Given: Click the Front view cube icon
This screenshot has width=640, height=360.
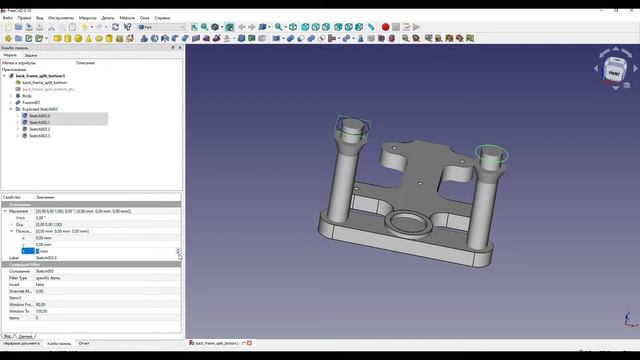Looking at the screenshot, I should [305, 27].
